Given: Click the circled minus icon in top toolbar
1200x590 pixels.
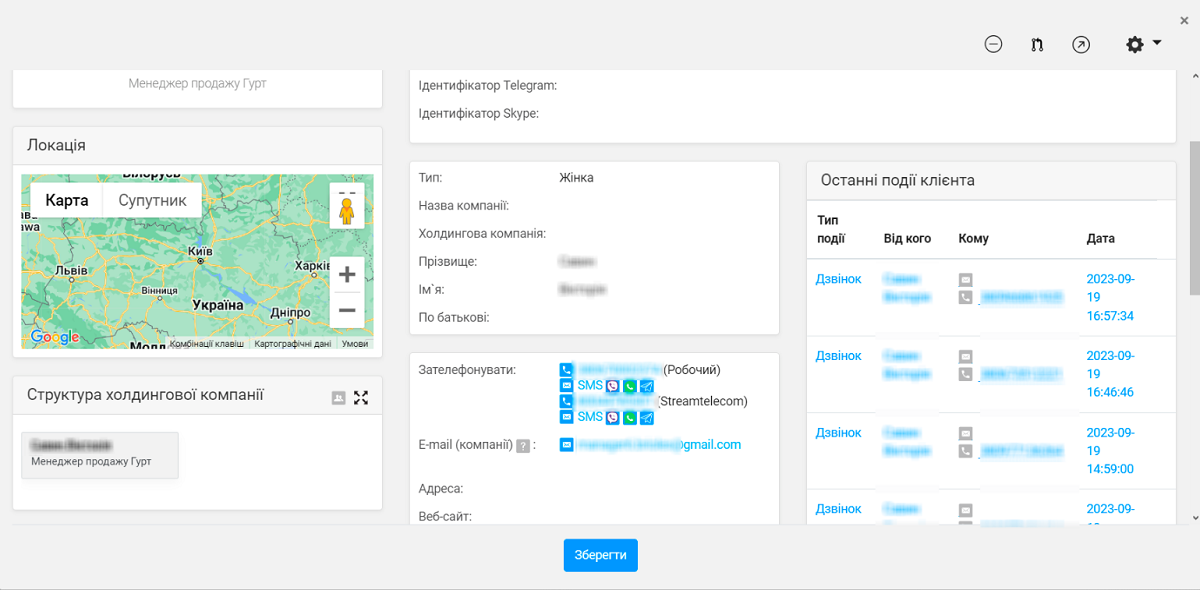Looking at the screenshot, I should click(x=993, y=44).
